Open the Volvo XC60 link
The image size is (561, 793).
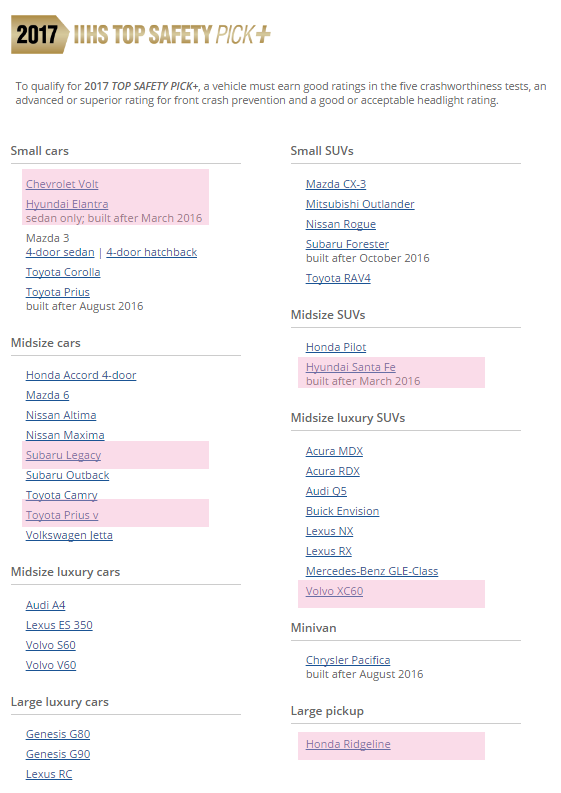click(x=334, y=591)
